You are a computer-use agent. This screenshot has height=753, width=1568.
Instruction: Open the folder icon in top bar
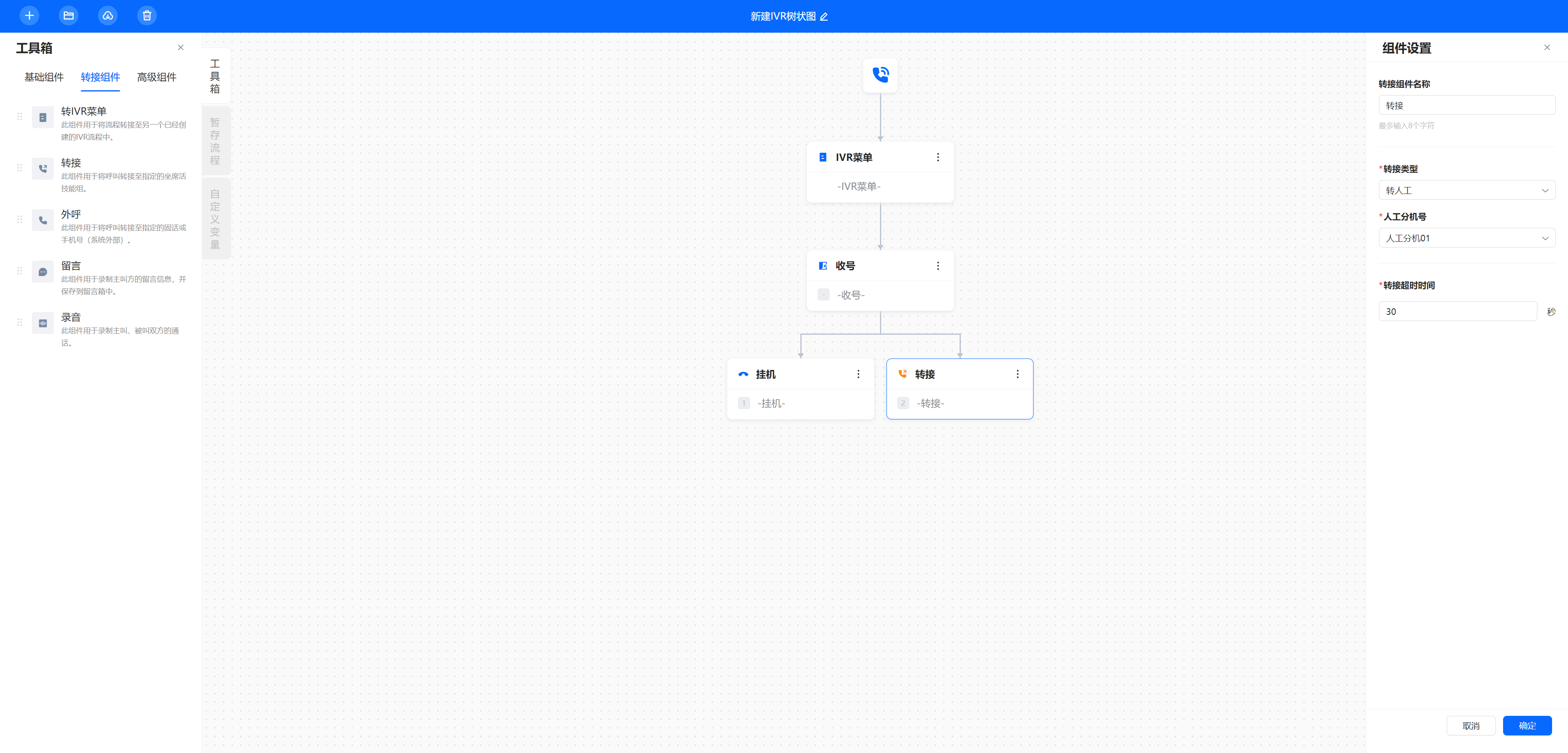pos(69,16)
